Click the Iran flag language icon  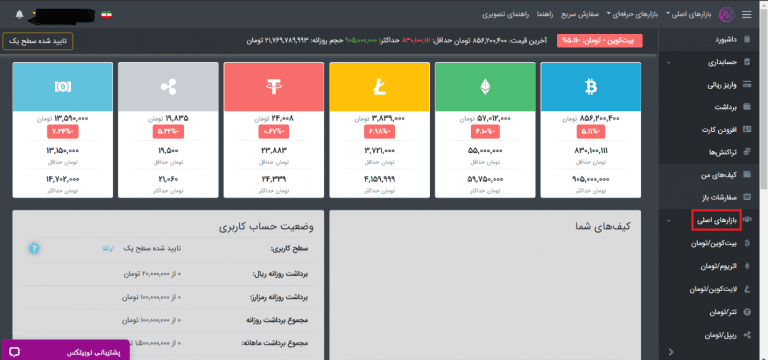pyautogui.click(x=106, y=14)
